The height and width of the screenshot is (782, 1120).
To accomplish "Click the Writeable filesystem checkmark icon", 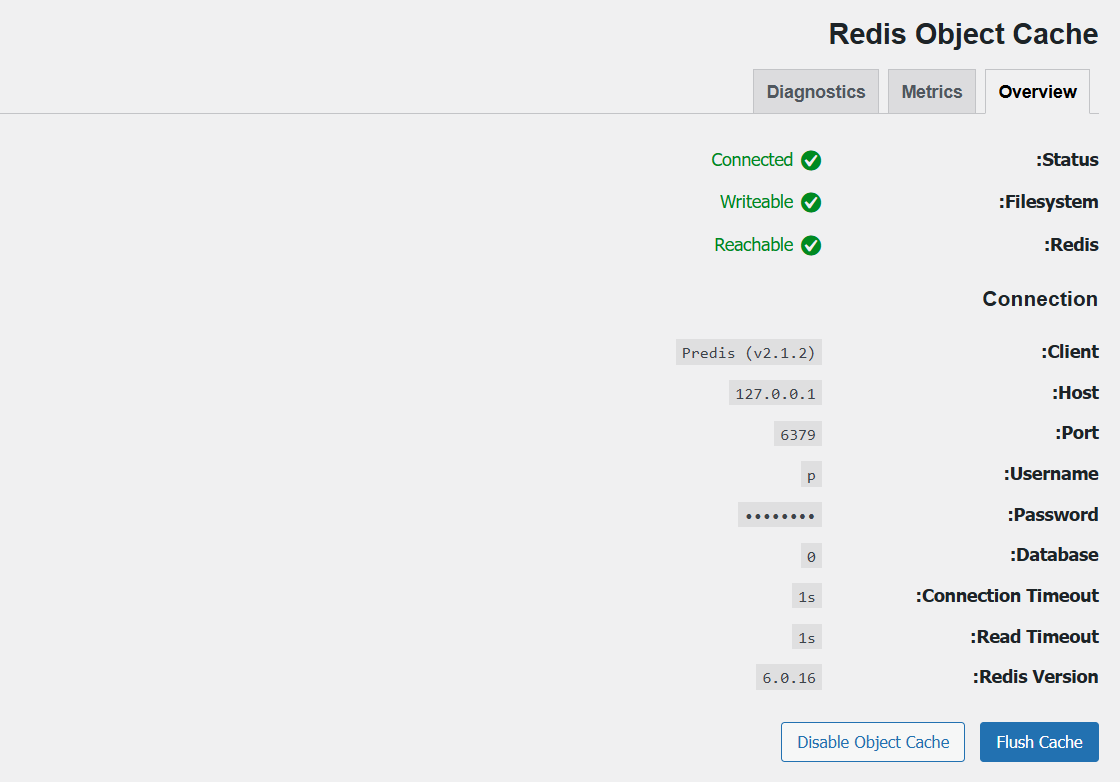I will click(811, 202).
